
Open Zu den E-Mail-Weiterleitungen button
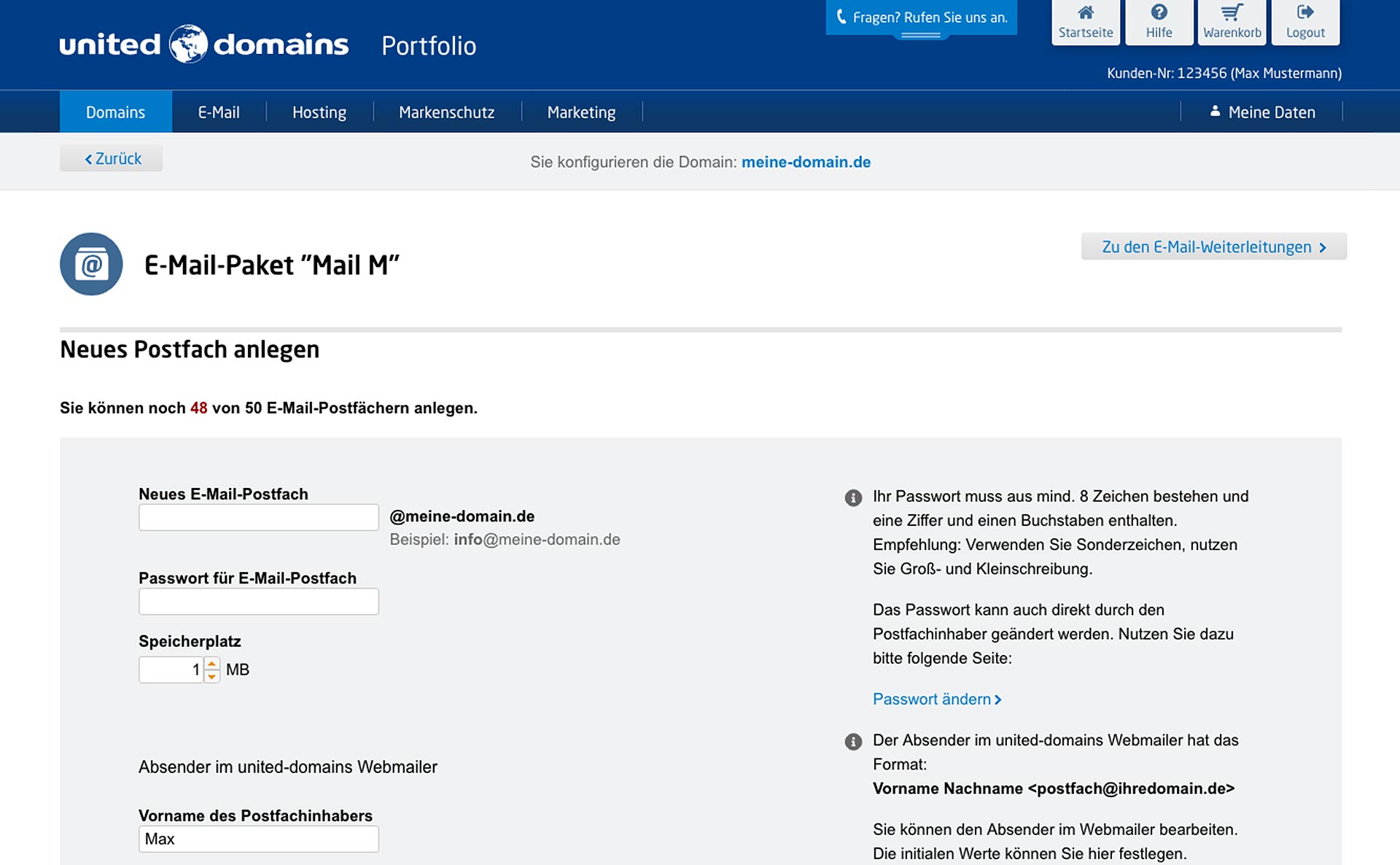[x=1214, y=247]
